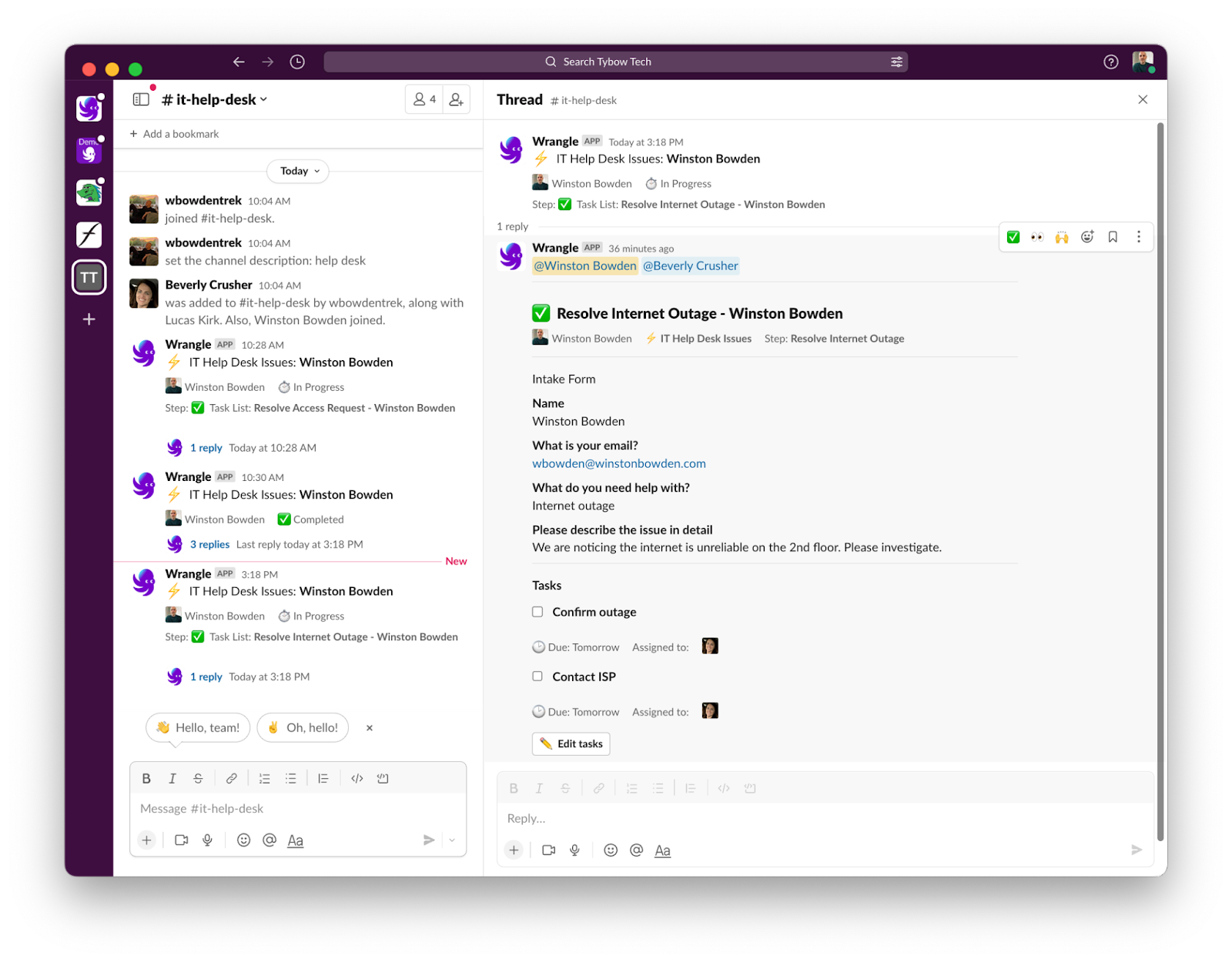The height and width of the screenshot is (962, 1232).
Task: Click the @Winston Bowden mention
Action: [x=585, y=266]
